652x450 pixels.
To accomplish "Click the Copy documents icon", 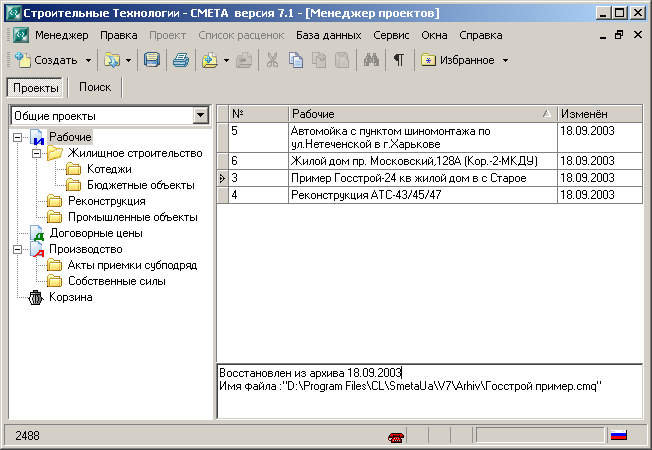I will [296, 60].
